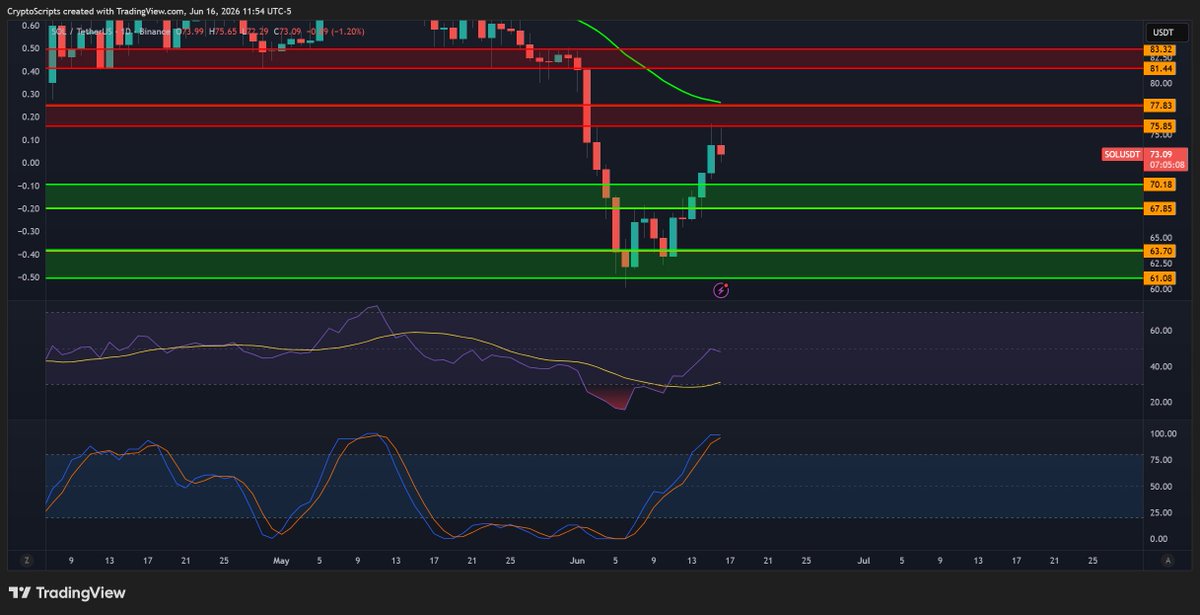Click the 40.00 value on RSI scale
Viewport: 1200px width, 615px height.
click(1161, 367)
